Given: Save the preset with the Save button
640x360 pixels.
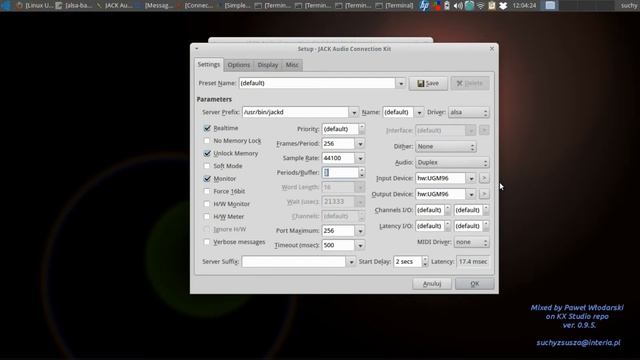Looking at the screenshot, I should click(x=428, y=83).
